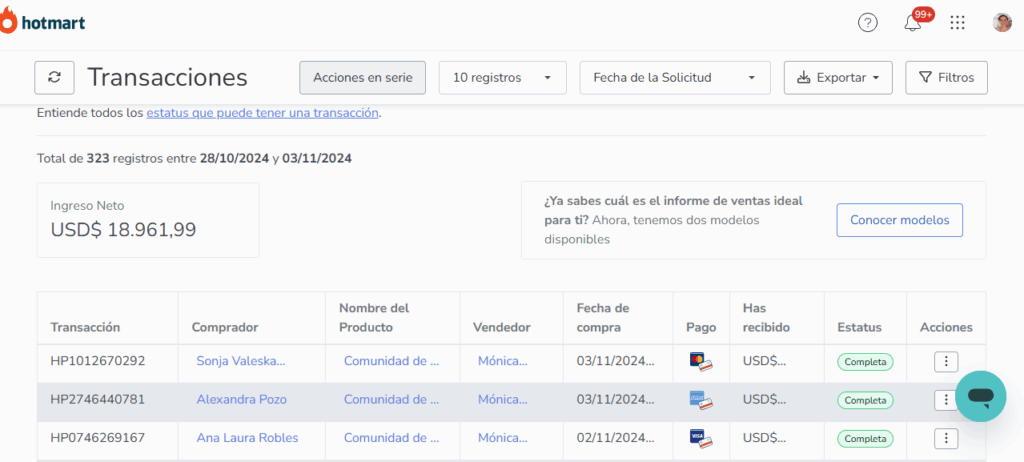Open buyer Sonja Valeska link
1024x462 pixels.
[241, 361]
